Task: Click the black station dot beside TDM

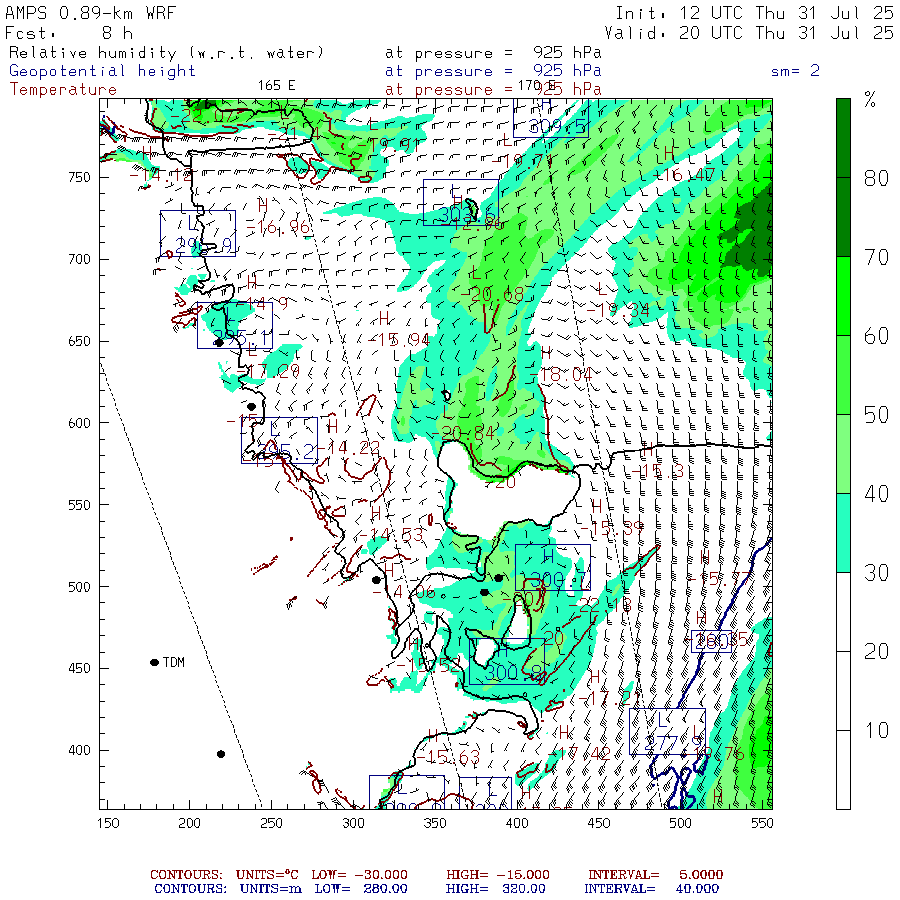Action: pos(154,662)
